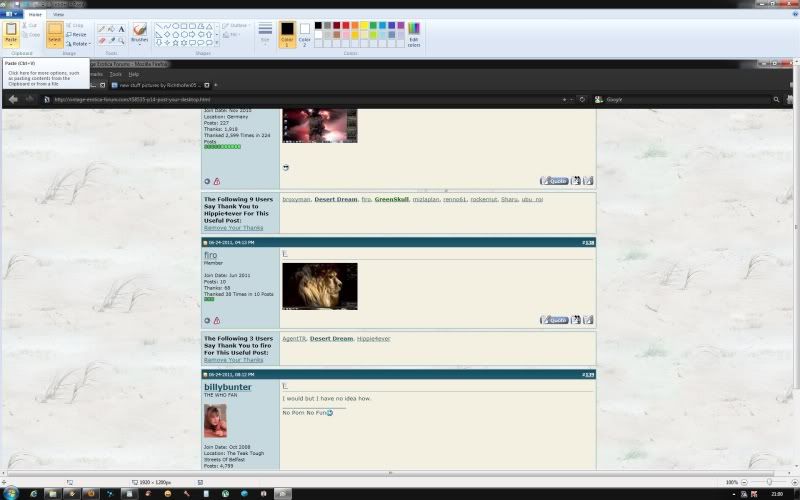Expand the Select tool dropdown
This screenshot has width=800, height=500.
[x=55, y=44]
